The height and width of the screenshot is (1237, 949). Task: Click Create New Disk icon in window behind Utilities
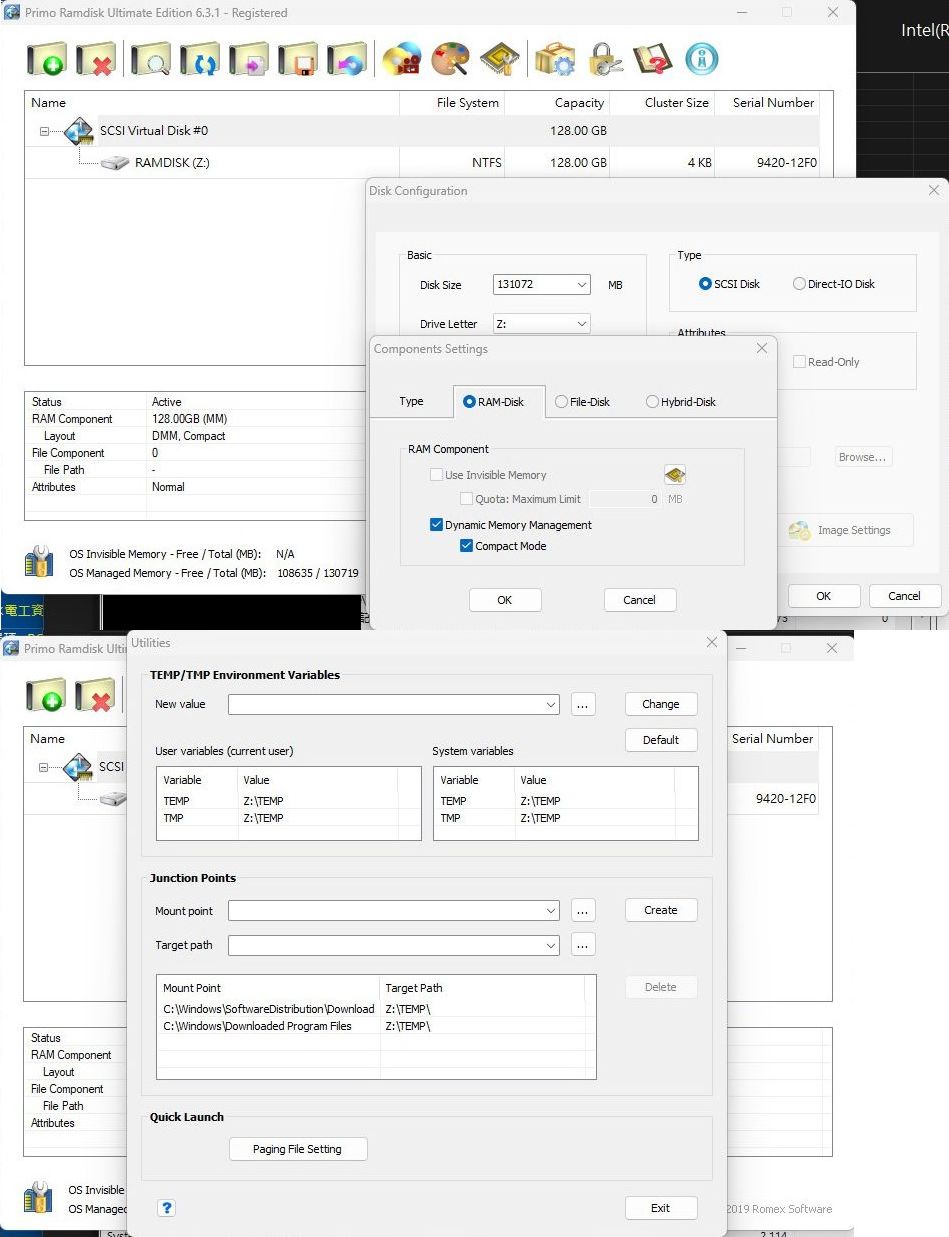(46, 695)
